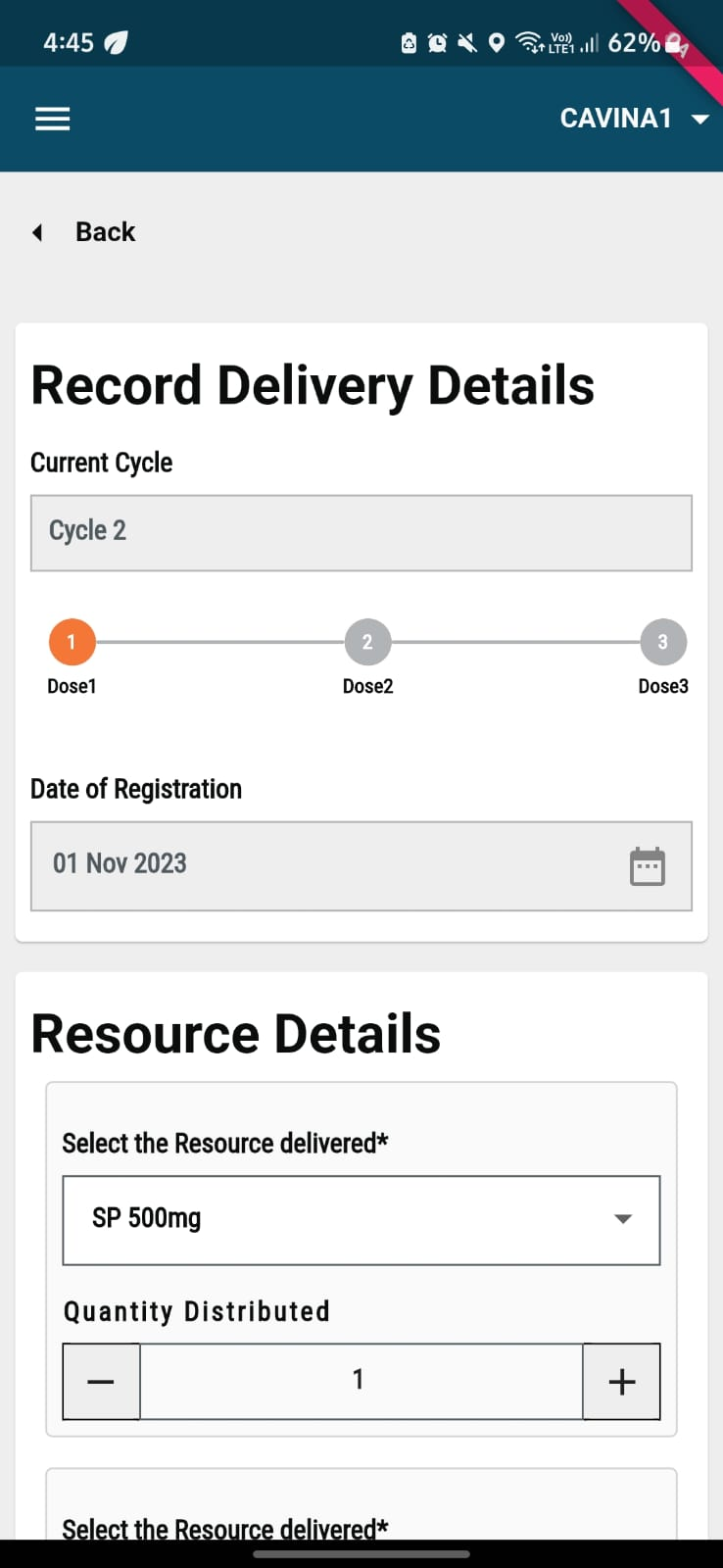Select Dose1 step circle
Image resolution: width=723 pixels, height=1568 pixels.
(72, 642)
